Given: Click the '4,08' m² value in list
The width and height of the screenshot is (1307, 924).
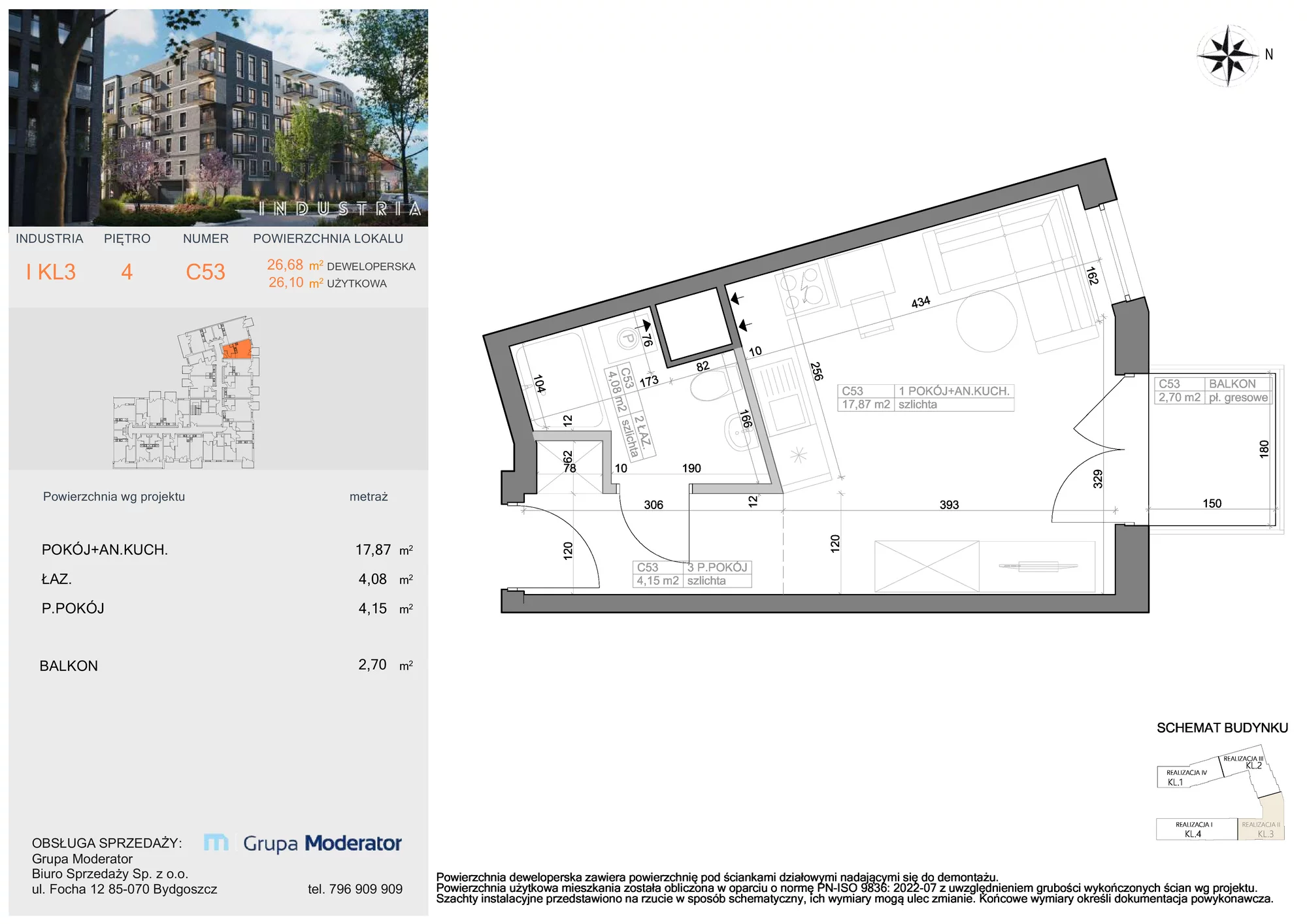Looking at the screenshot, I should pos(372,579).
